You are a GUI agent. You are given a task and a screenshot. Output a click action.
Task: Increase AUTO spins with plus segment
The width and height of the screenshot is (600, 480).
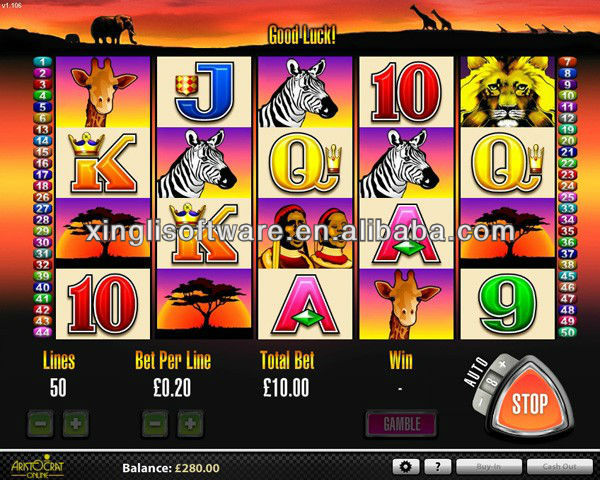coord(504,365)
